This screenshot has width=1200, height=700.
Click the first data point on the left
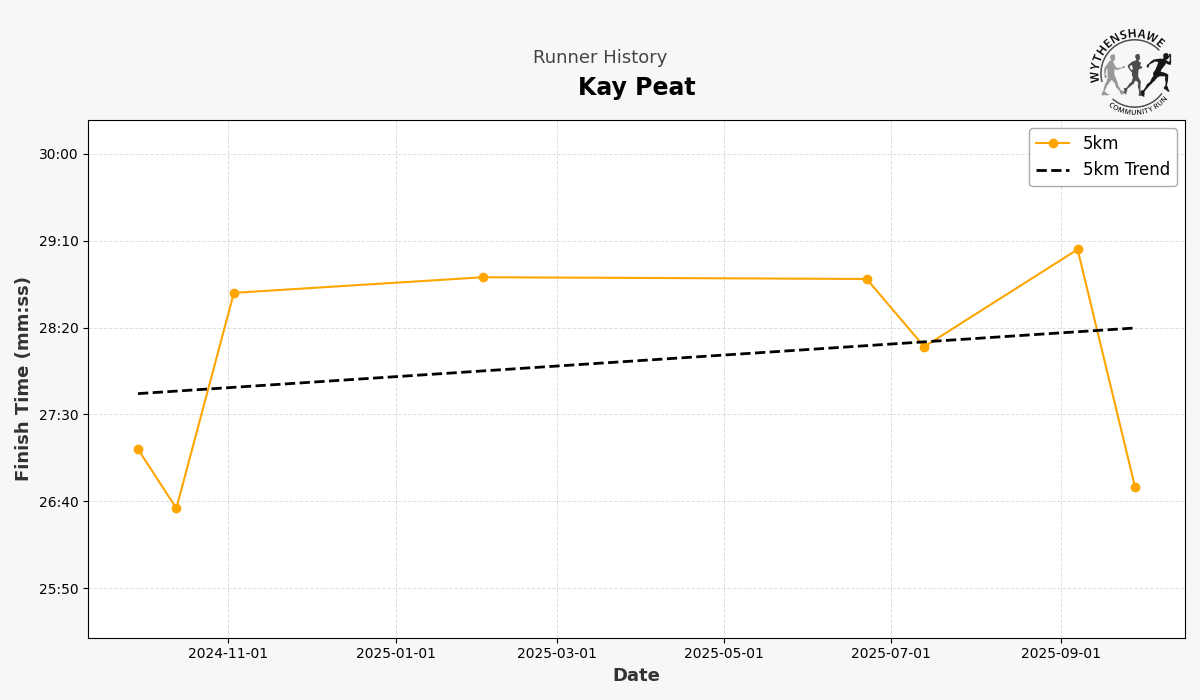pyautogui.click(x=138, y=450)
